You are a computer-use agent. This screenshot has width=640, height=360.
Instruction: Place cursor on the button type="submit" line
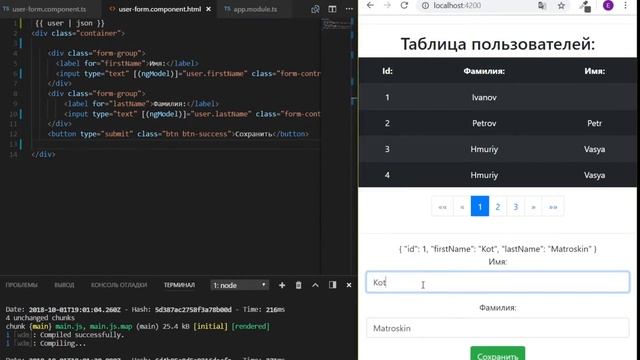pos(178,134)
